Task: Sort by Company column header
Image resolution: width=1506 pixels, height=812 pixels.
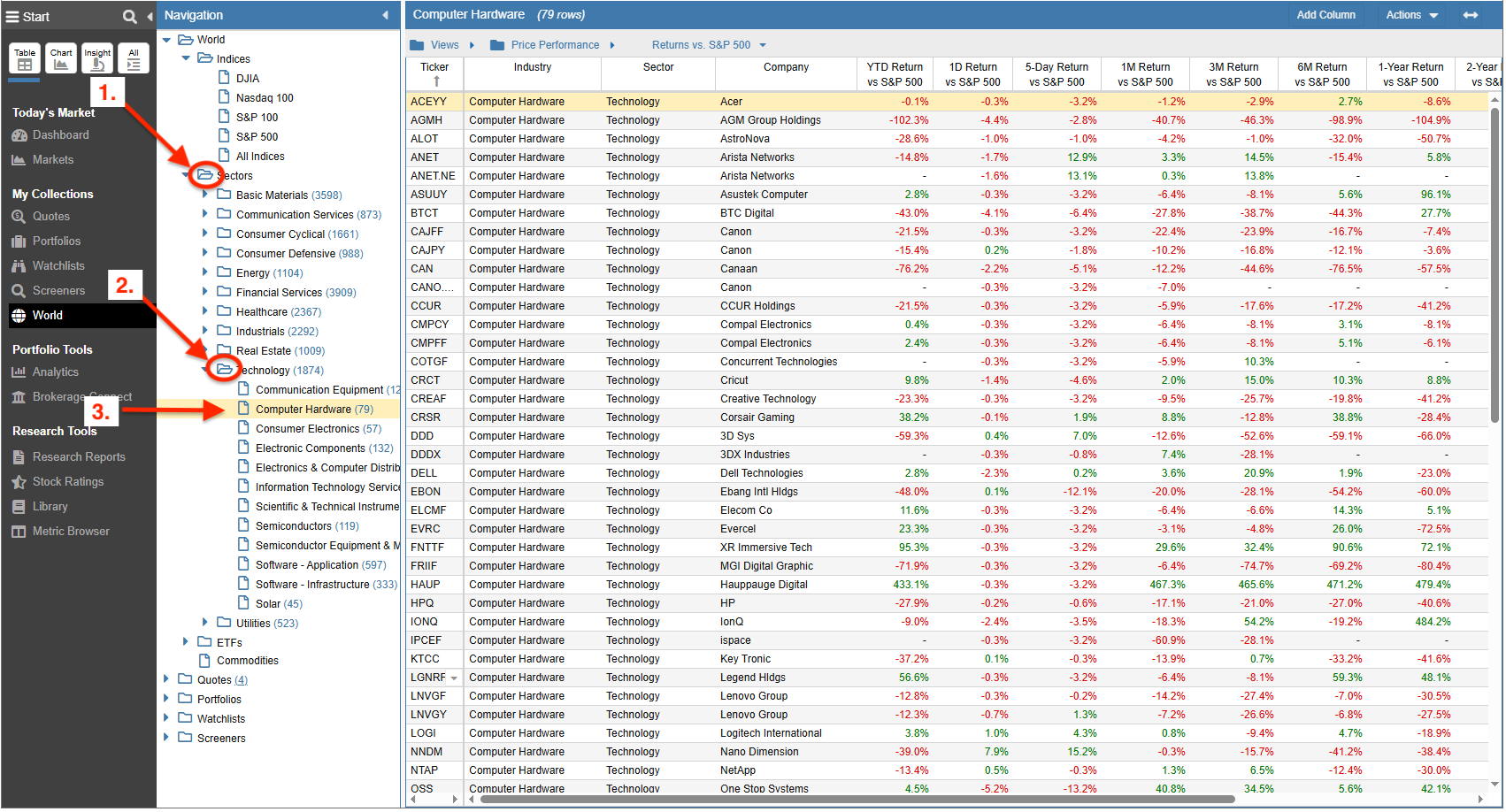Action: (786, 67)
